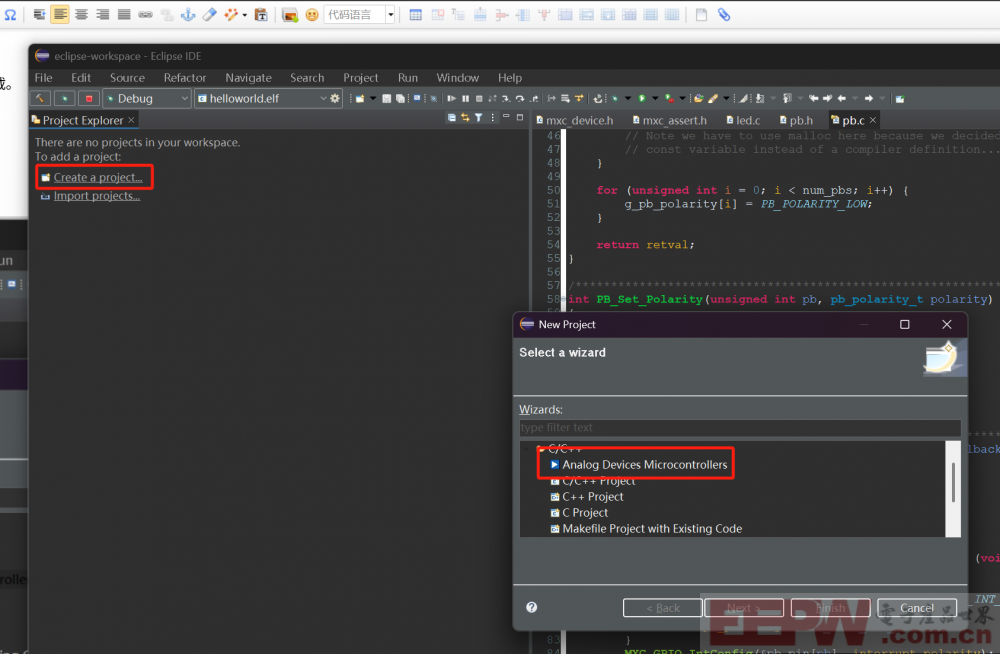Viewport: 1000px width, 654px height.
Task: Click the green Run launch icon
Action: [642, 98]
